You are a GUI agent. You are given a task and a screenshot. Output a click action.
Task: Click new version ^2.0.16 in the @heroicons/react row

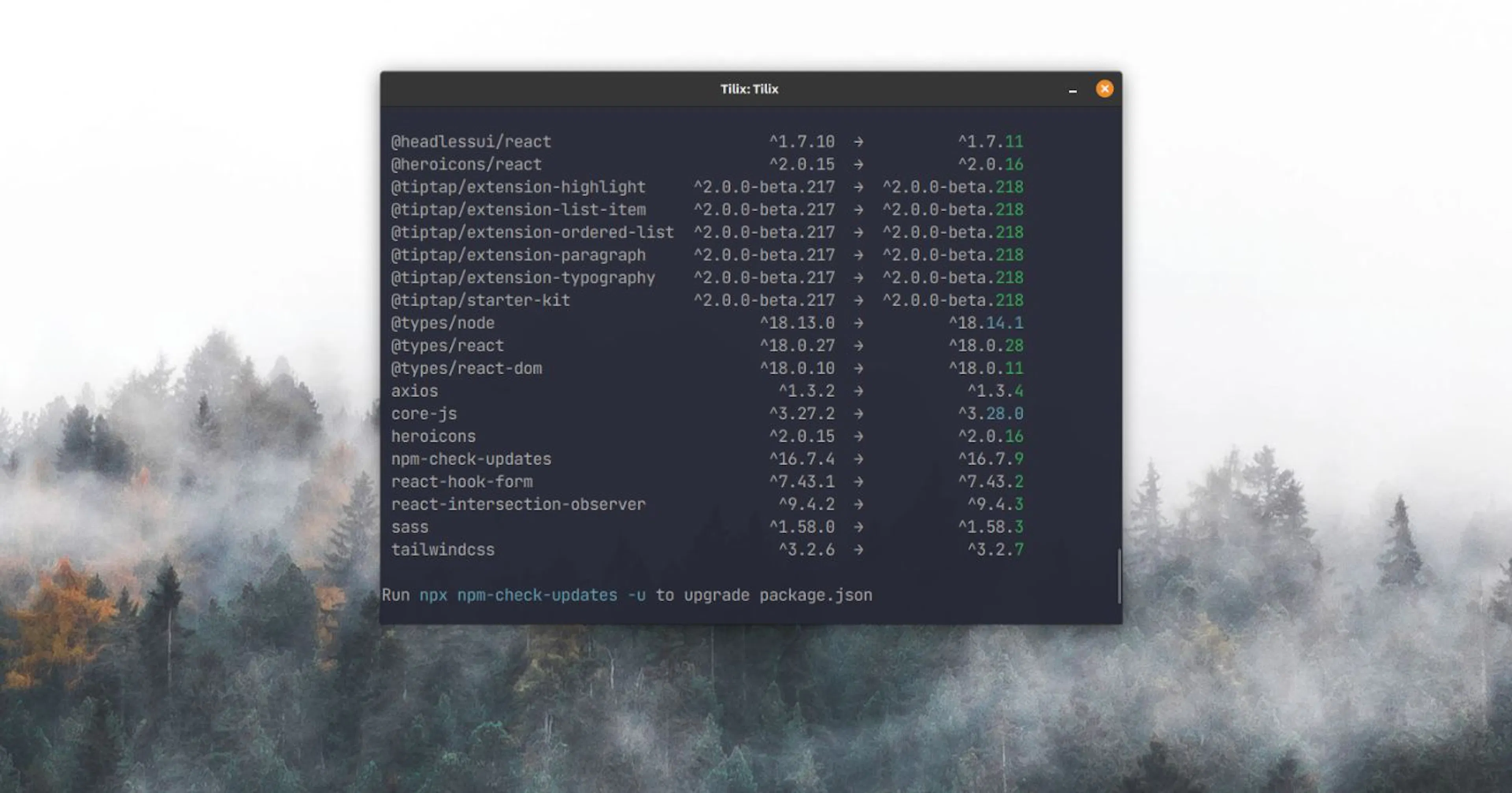[991, 165]
